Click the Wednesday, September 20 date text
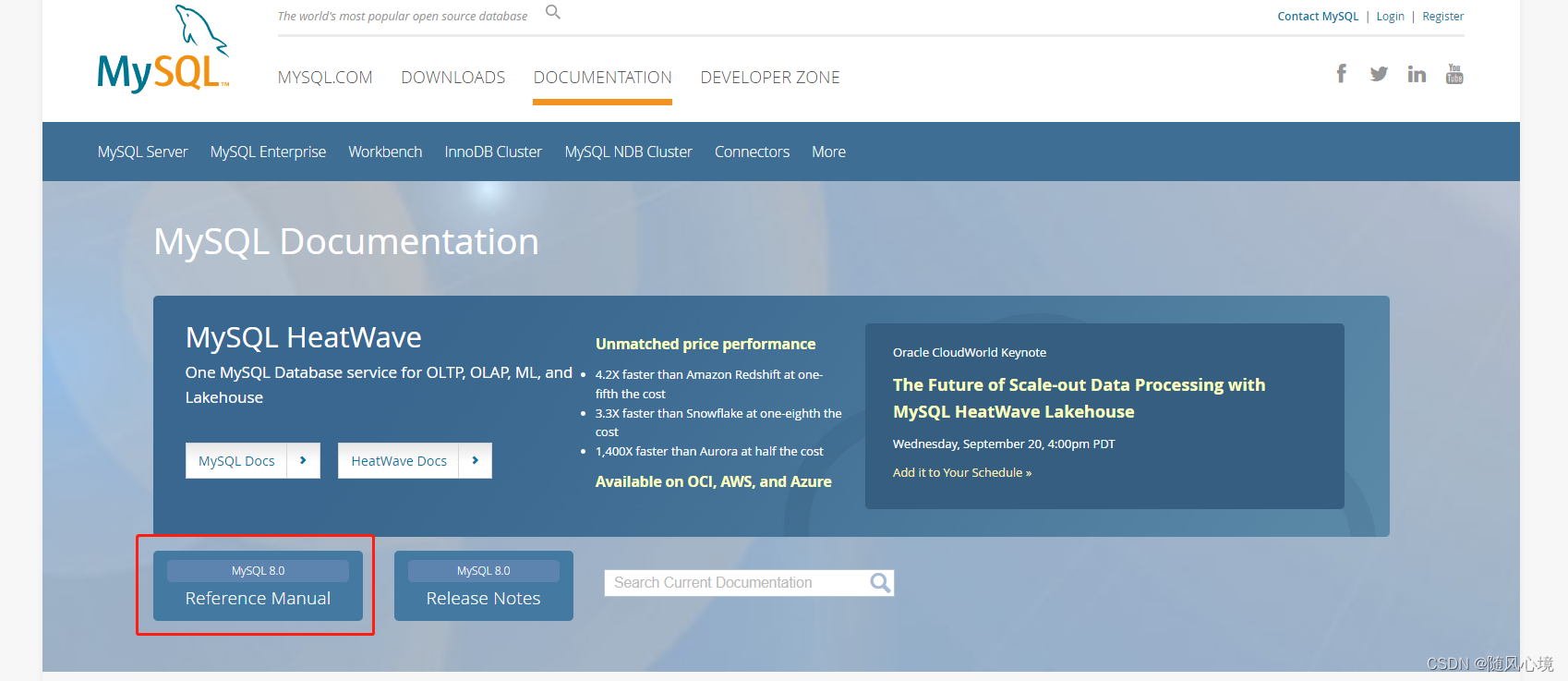The image size is (1568, 681). [1004, 444]
